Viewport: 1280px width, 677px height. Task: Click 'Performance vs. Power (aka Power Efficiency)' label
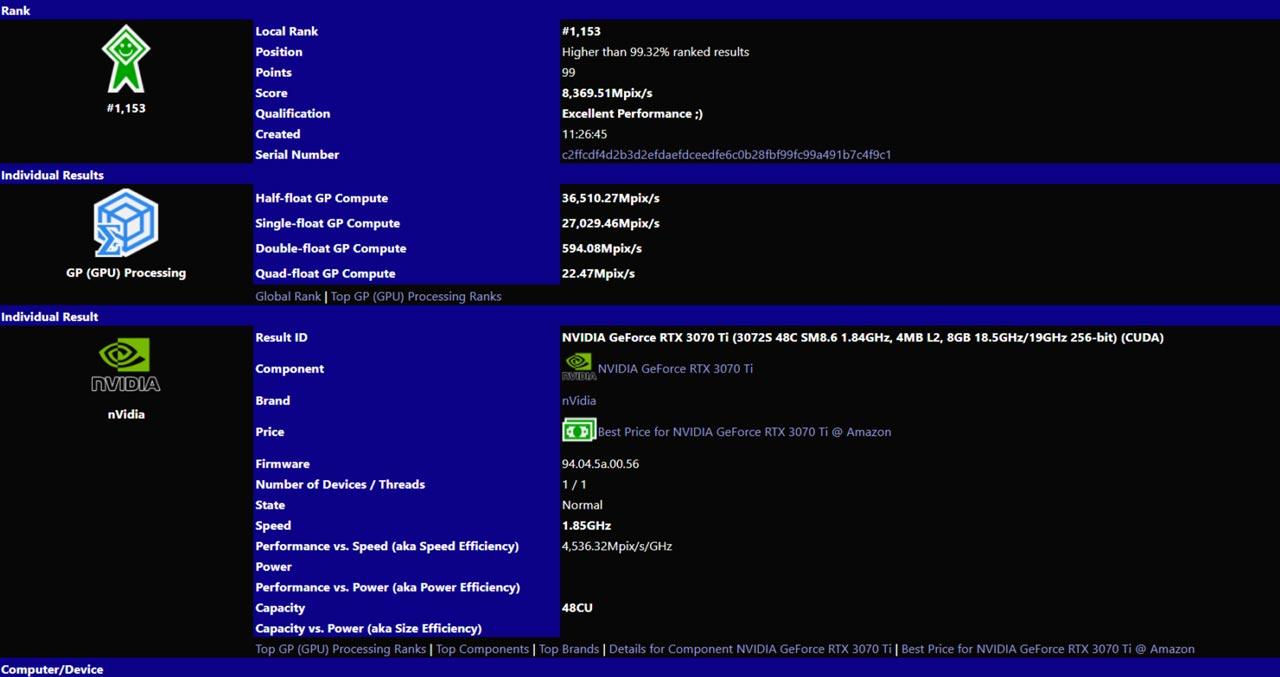387,587
